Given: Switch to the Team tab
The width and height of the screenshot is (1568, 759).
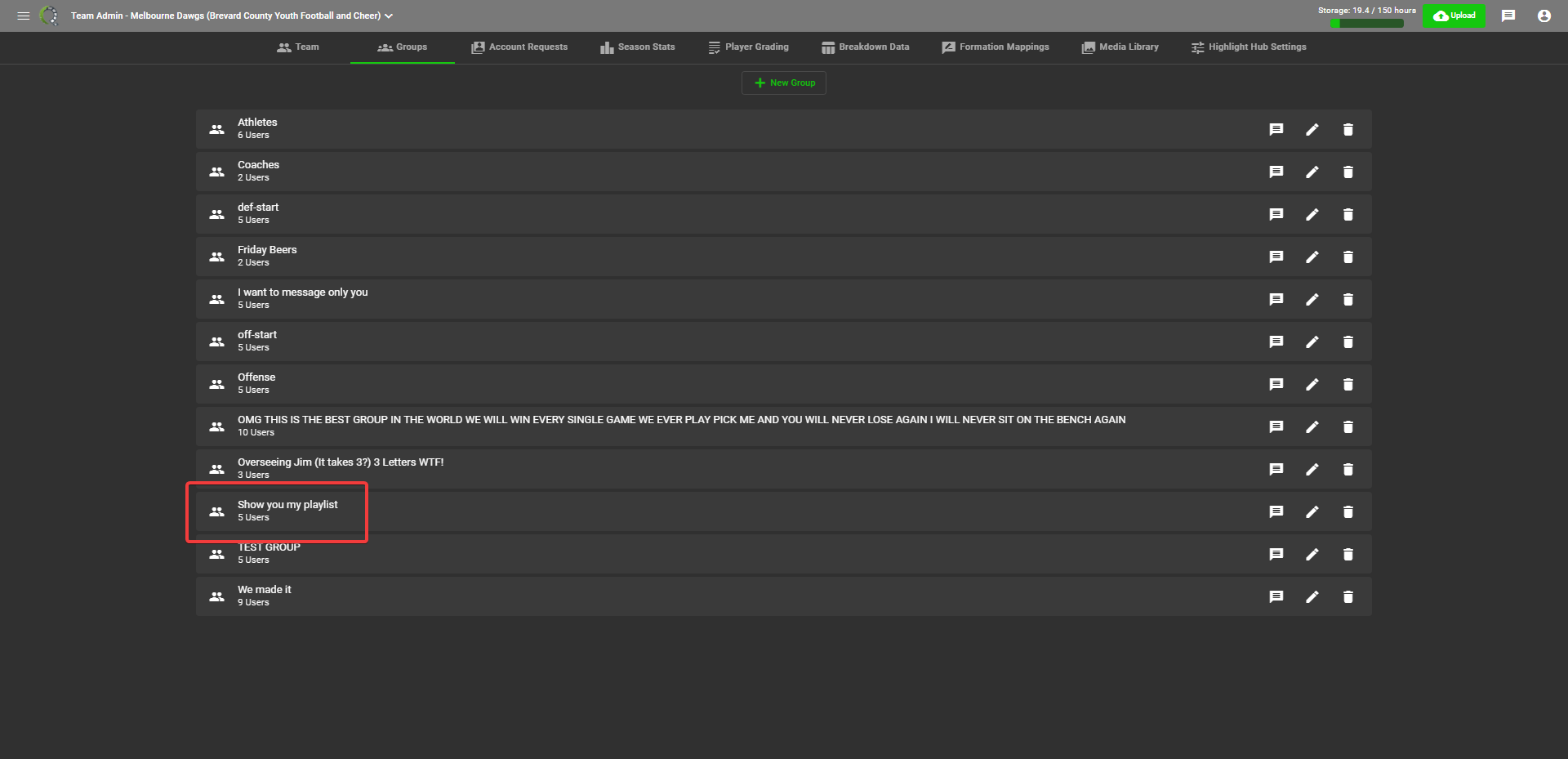Looking at the screenshot, I should [x=298, y=47].
